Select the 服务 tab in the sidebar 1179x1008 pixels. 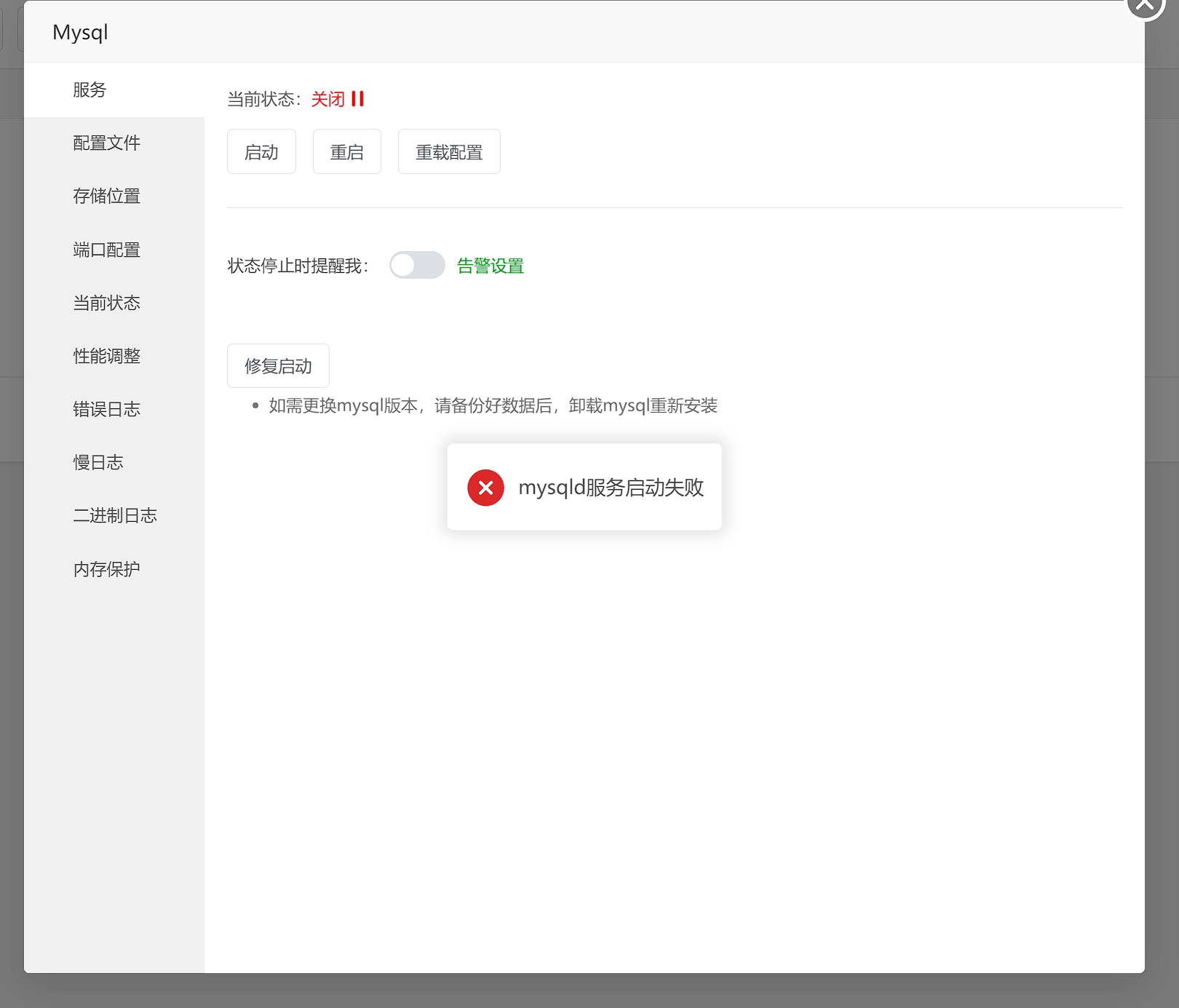click(x=114, y=90)
